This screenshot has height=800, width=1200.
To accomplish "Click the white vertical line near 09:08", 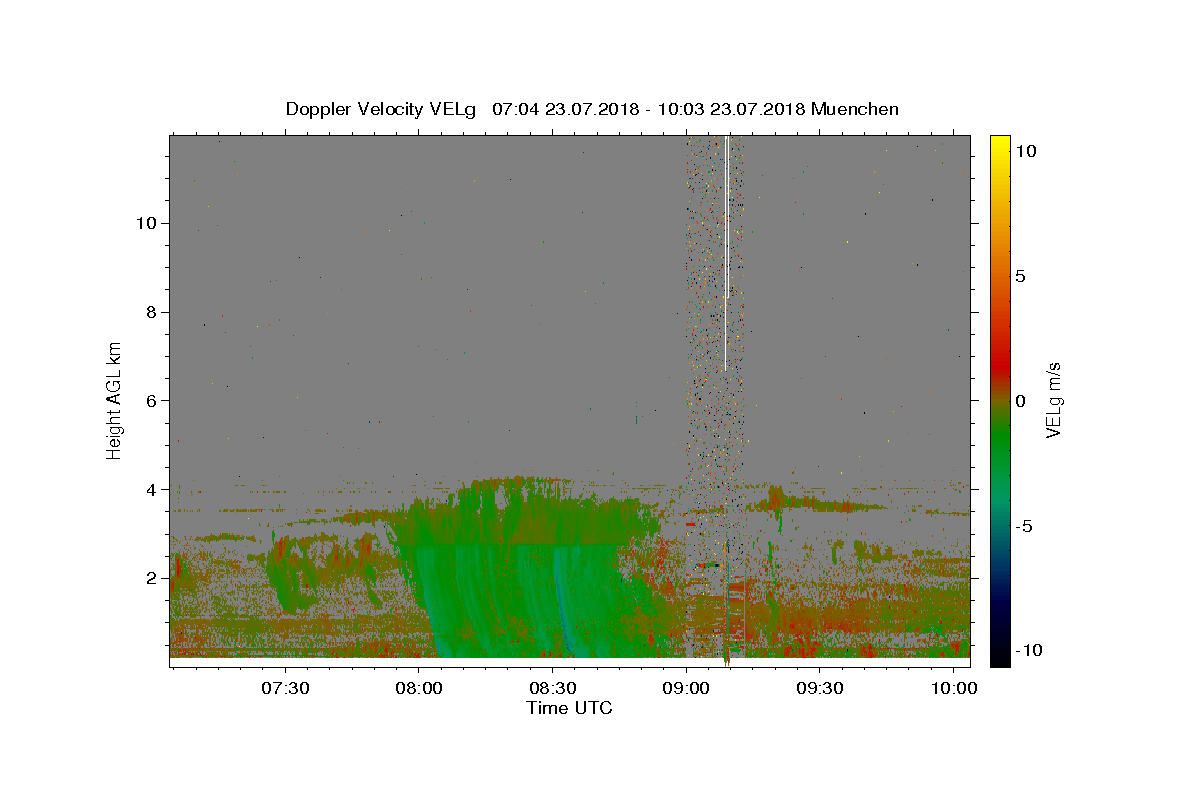I will point(726,255).
